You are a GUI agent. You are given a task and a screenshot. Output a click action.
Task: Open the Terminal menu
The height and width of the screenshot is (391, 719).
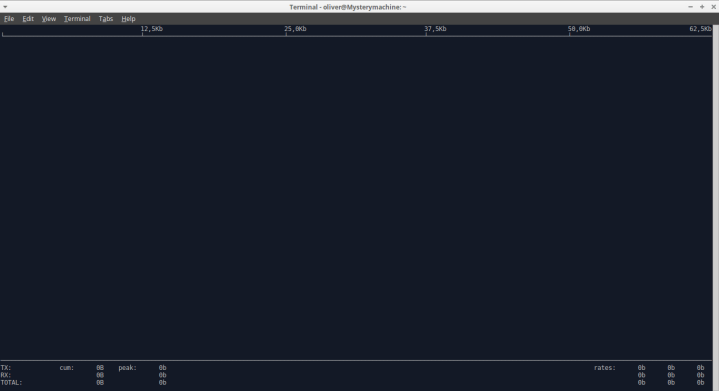coord(77,19)
